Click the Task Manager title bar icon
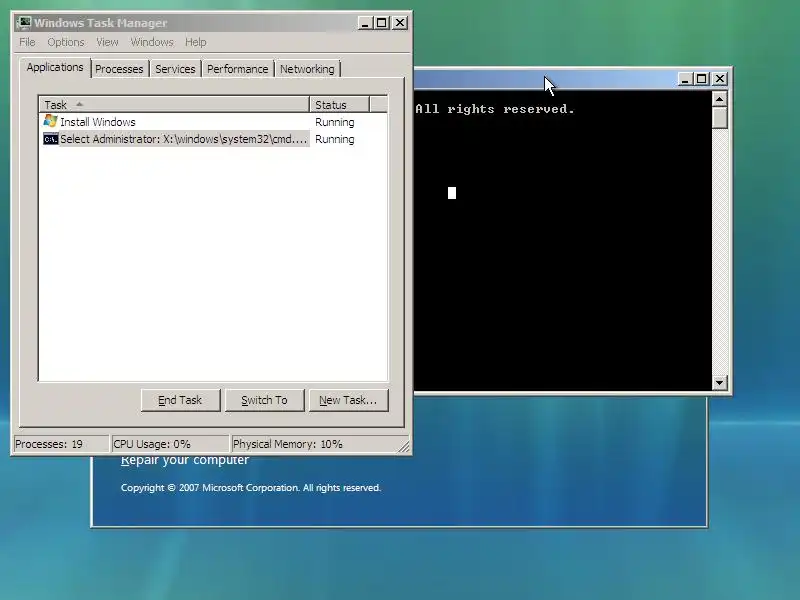 (23, 22)
